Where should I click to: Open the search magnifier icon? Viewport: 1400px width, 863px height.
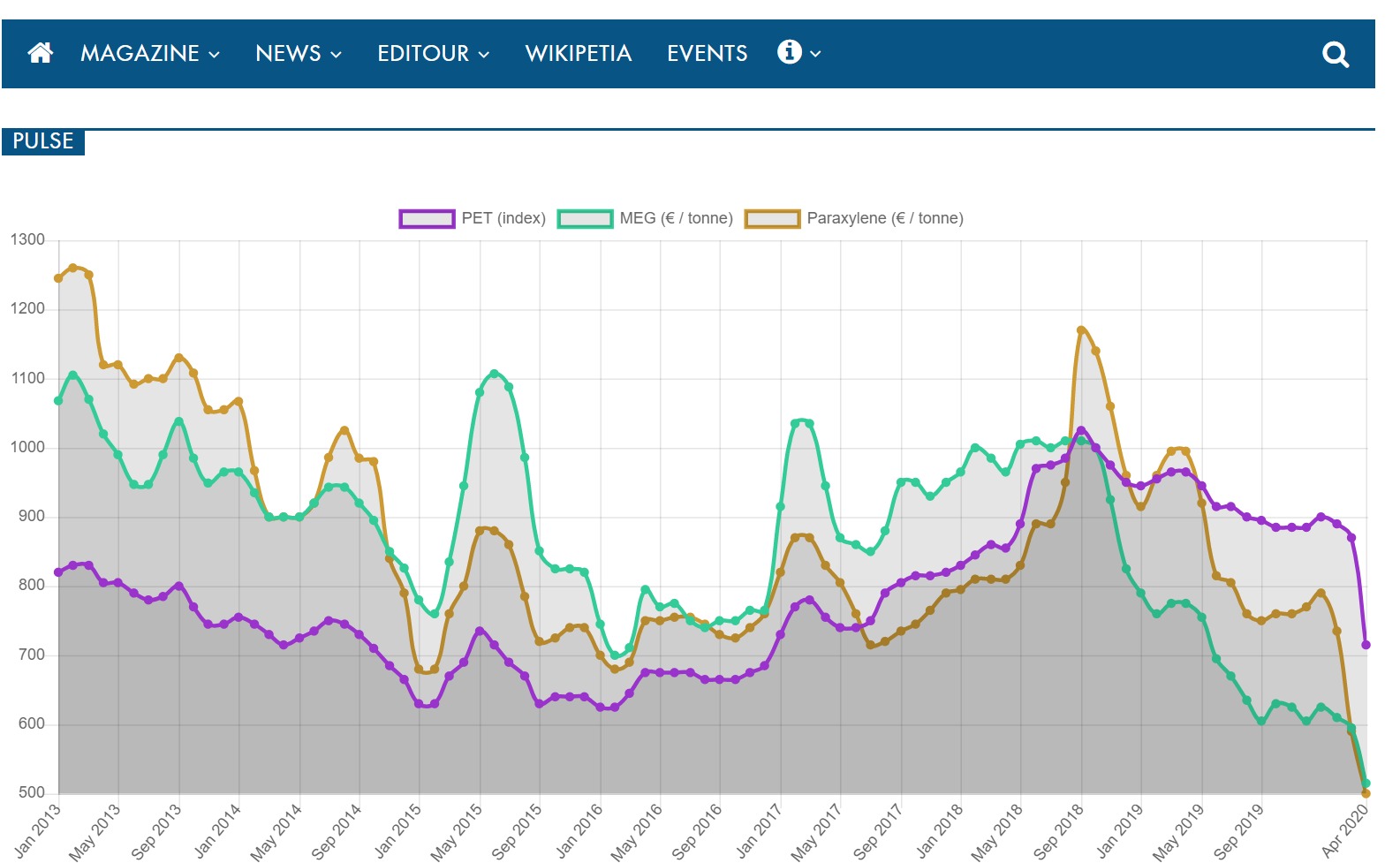point(1335,56)
